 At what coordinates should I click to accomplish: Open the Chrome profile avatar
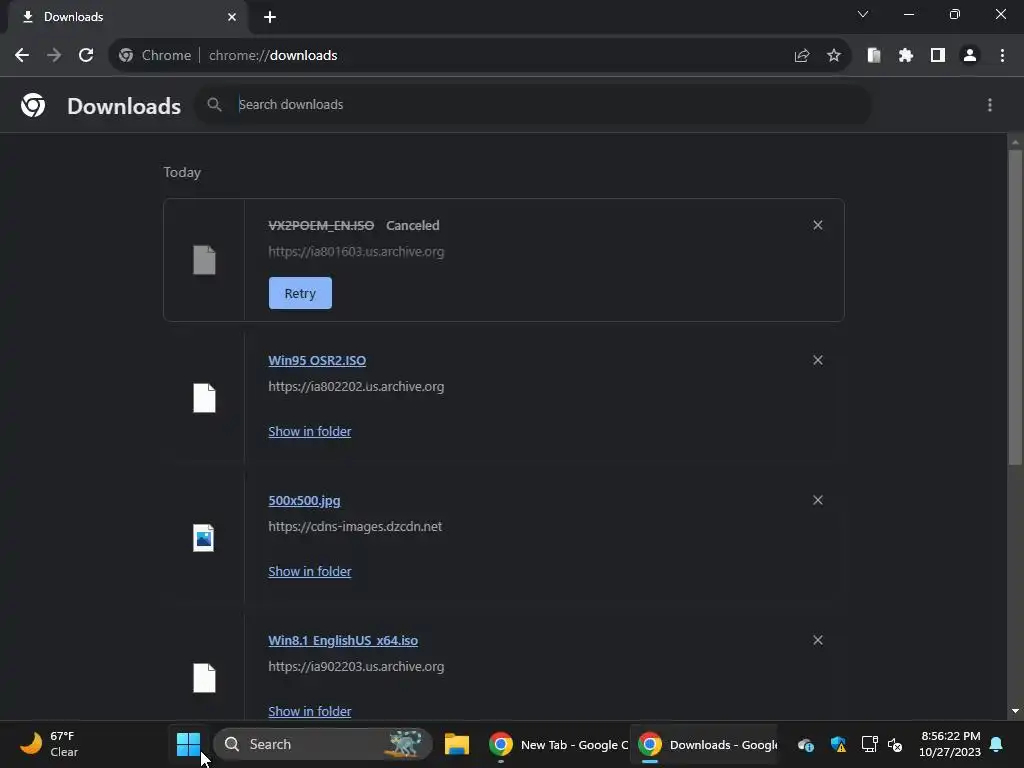[x=970, y=56]
